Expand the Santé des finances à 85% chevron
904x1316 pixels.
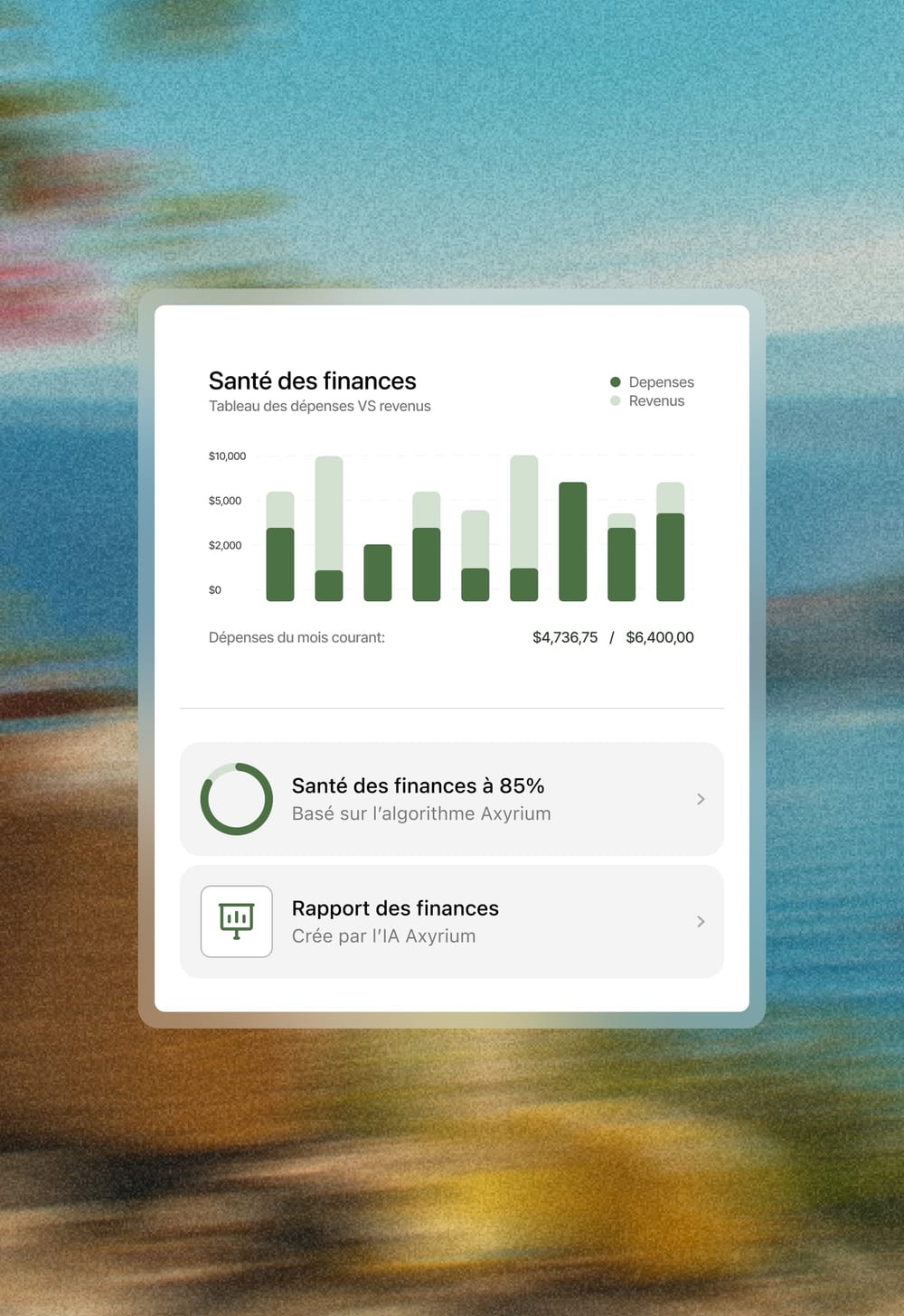point(701,799)
